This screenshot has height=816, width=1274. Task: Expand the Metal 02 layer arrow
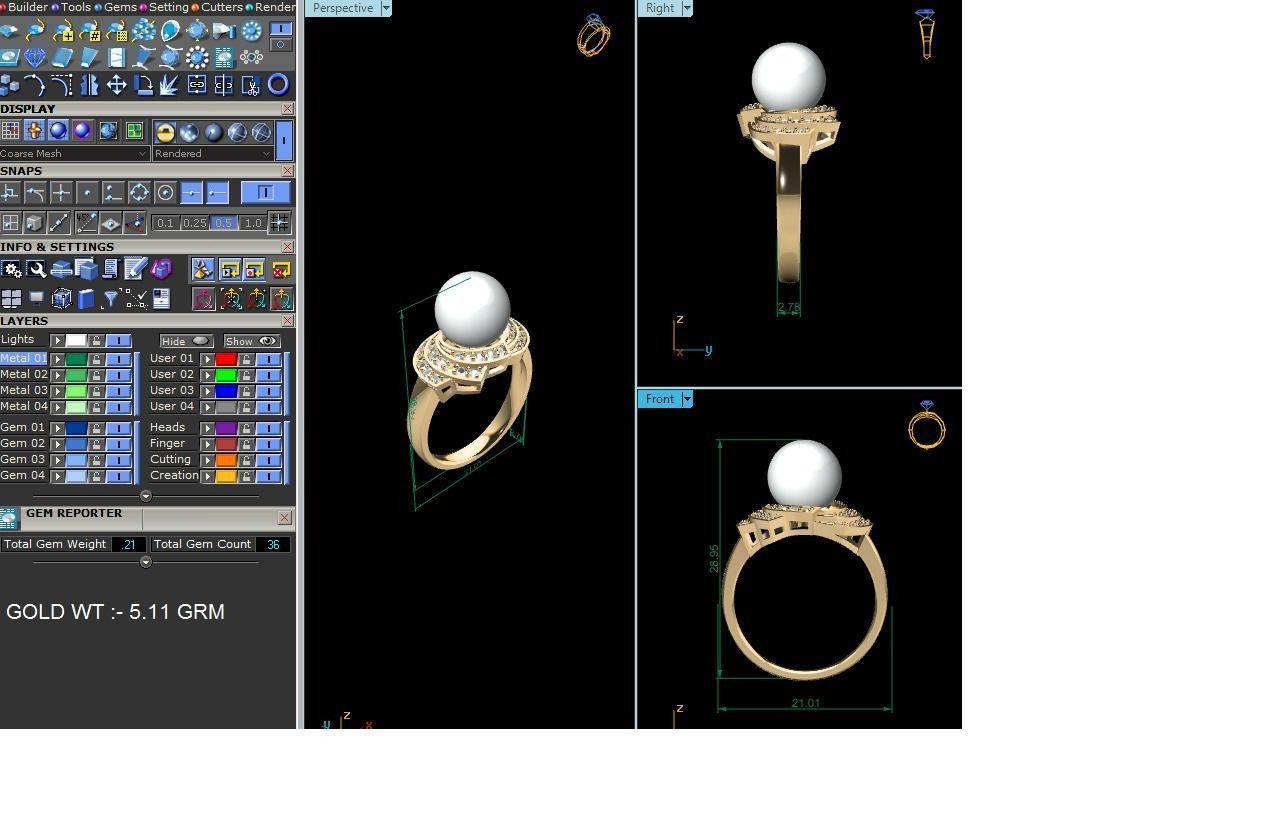pos(57,374)
